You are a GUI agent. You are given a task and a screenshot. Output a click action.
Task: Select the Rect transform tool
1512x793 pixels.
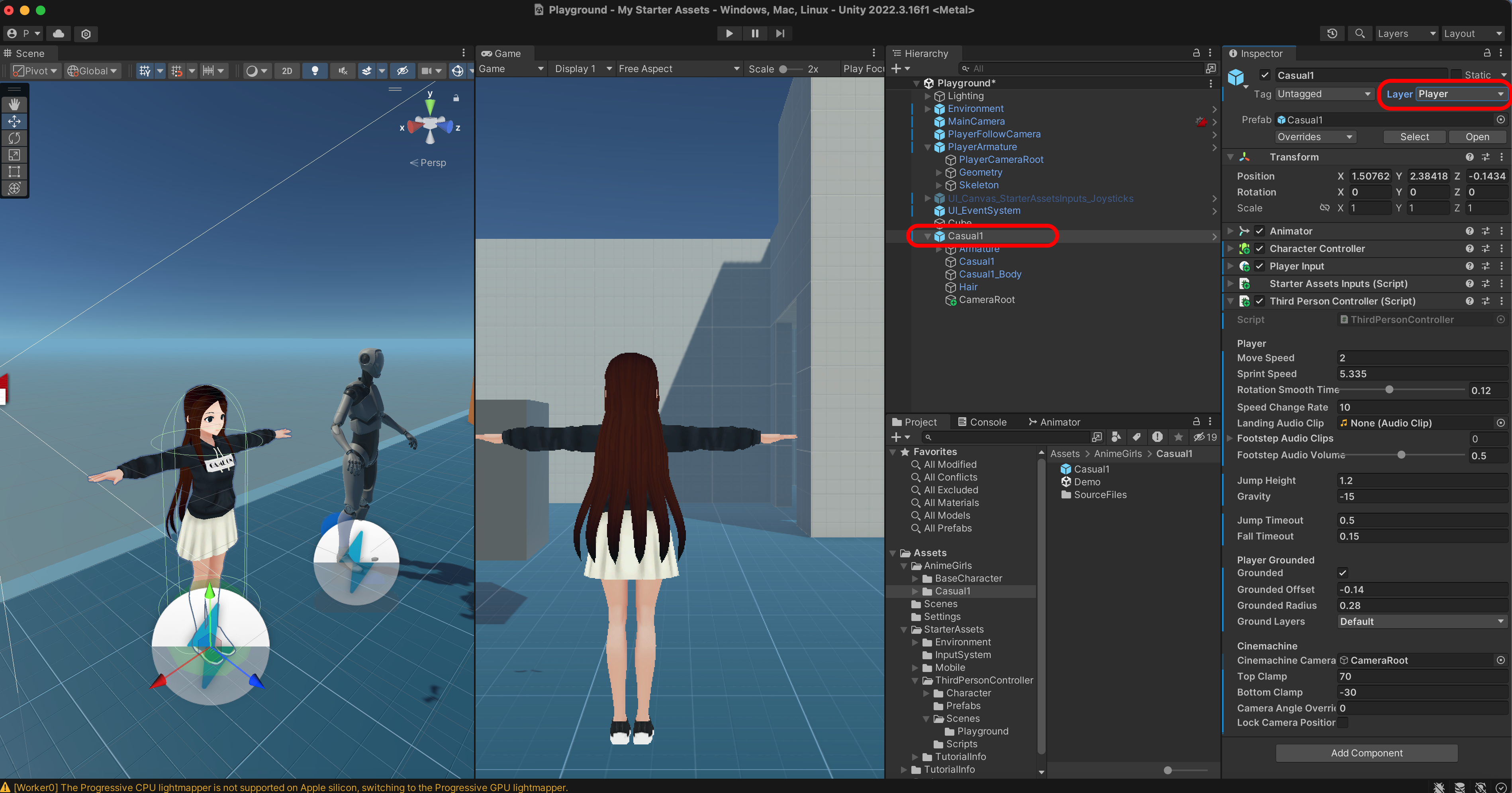coord(15,171)
